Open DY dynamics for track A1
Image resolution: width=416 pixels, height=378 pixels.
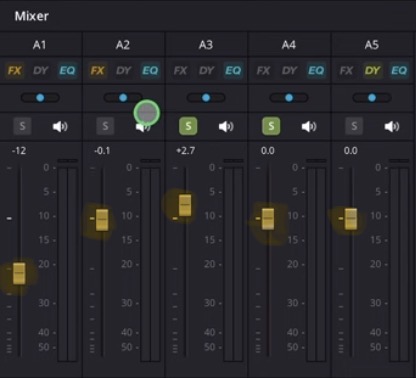[x=41, y=70]
